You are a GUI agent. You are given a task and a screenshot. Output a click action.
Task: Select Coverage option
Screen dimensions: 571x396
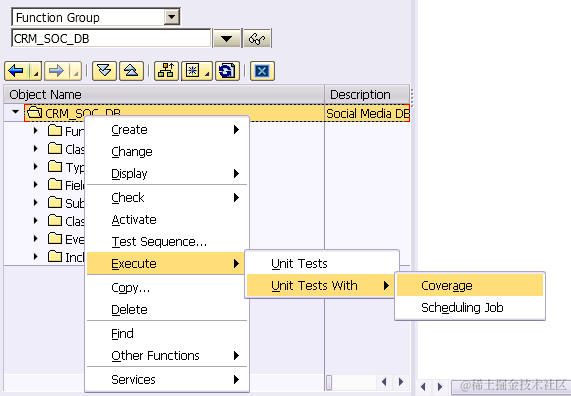(470, 285)
